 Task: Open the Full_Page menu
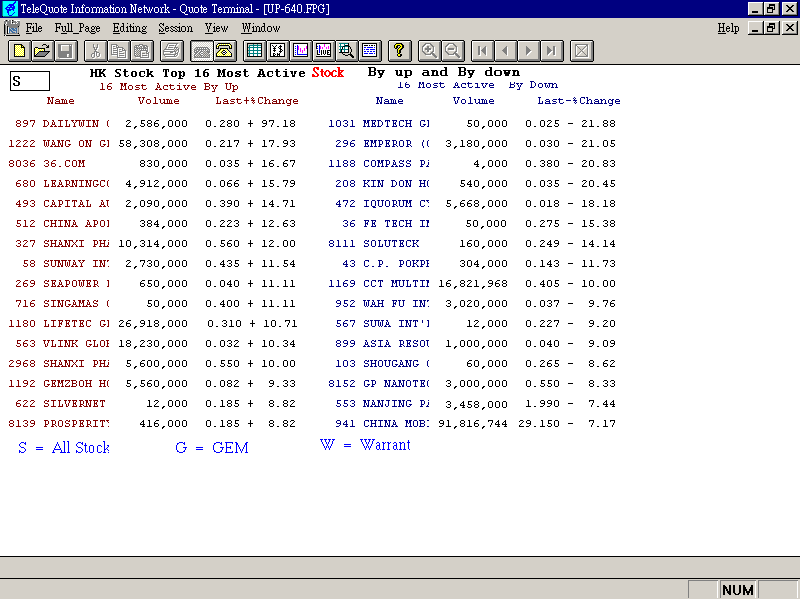(77, 28)
